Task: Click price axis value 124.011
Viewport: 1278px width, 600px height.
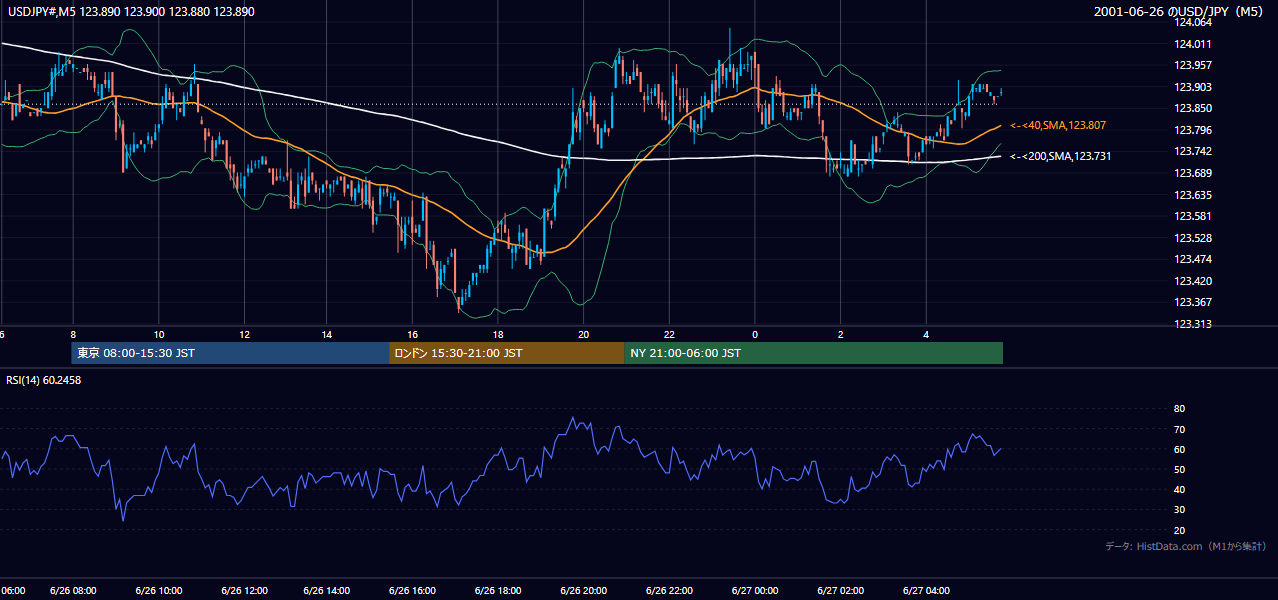Action: pyautogui.click(x=1193, y=44)
